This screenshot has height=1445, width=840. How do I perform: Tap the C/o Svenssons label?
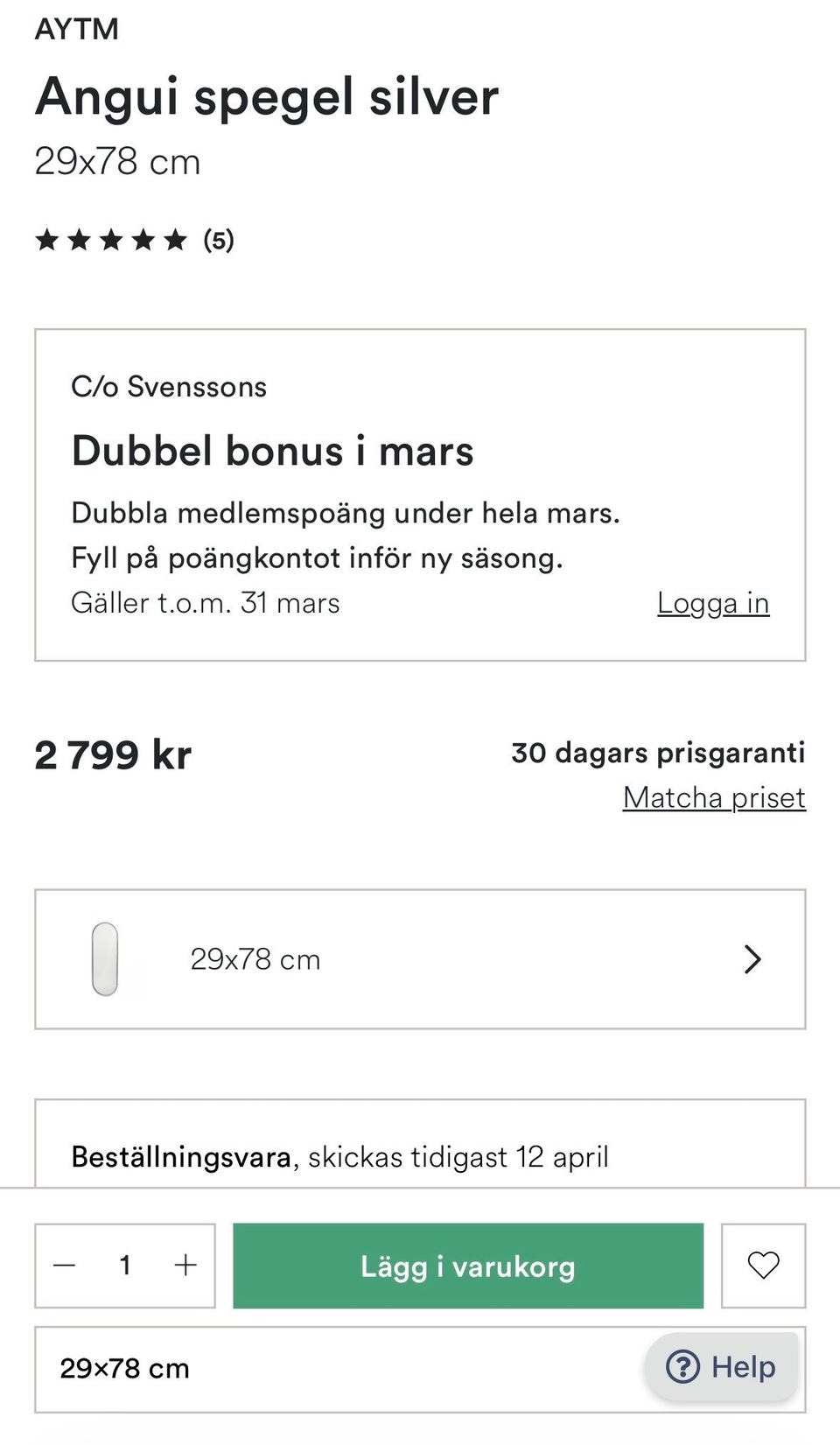[169, 387]
